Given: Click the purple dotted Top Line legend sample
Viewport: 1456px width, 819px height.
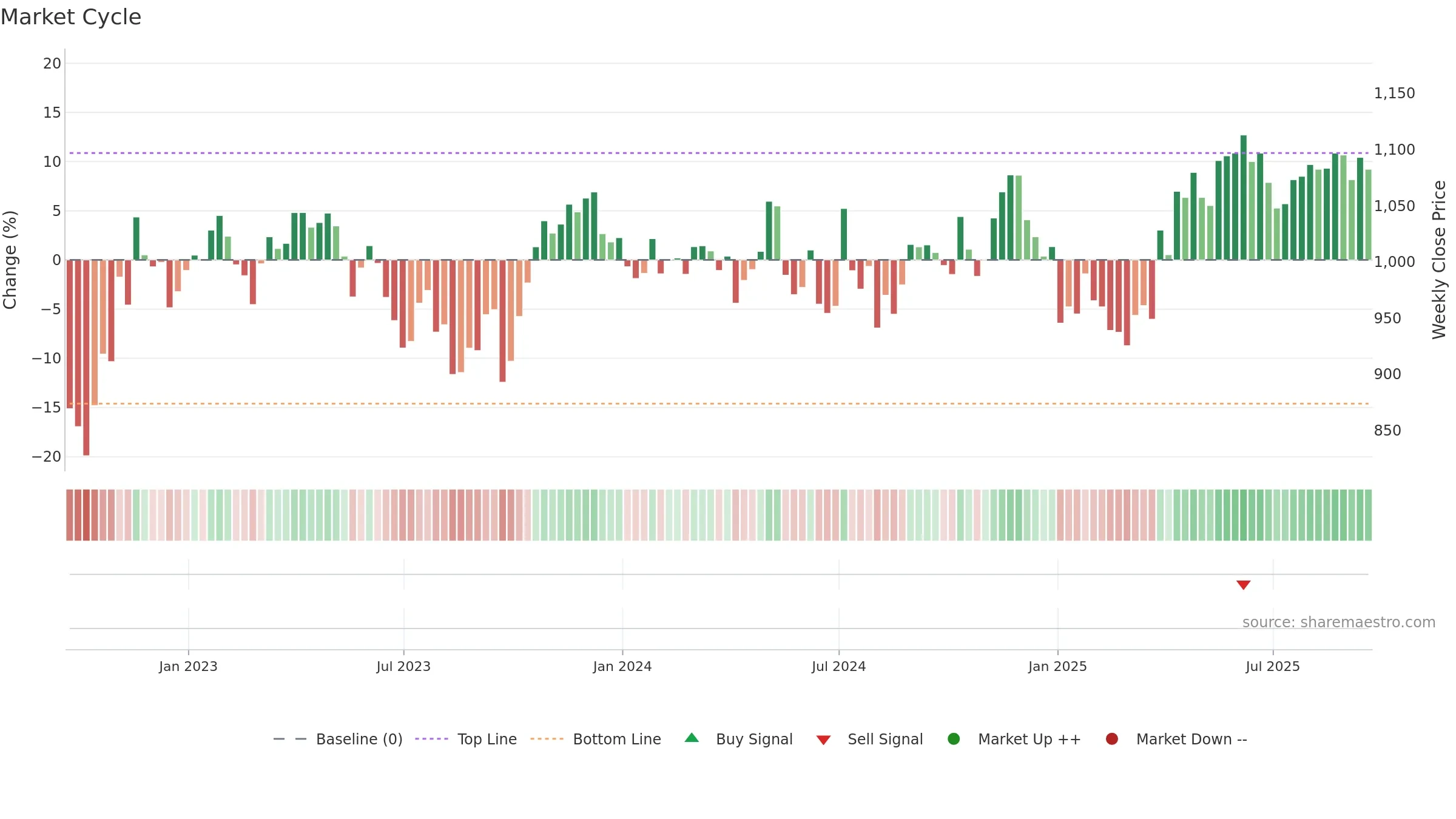Looking at the screenshot, I should point(431,739).
